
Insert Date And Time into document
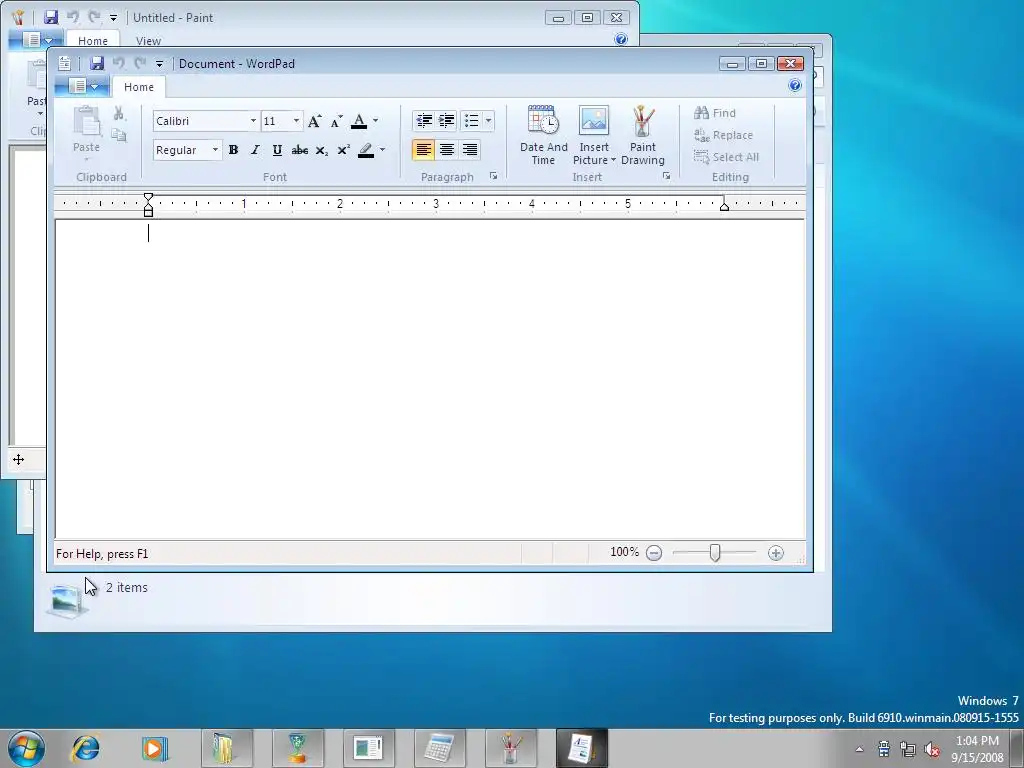[x=543, y=135]
